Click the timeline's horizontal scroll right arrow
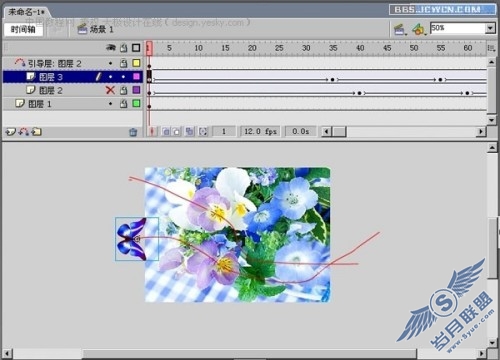Image resolution: width=500 pixels, height=360 pixels. coord(481,132)
